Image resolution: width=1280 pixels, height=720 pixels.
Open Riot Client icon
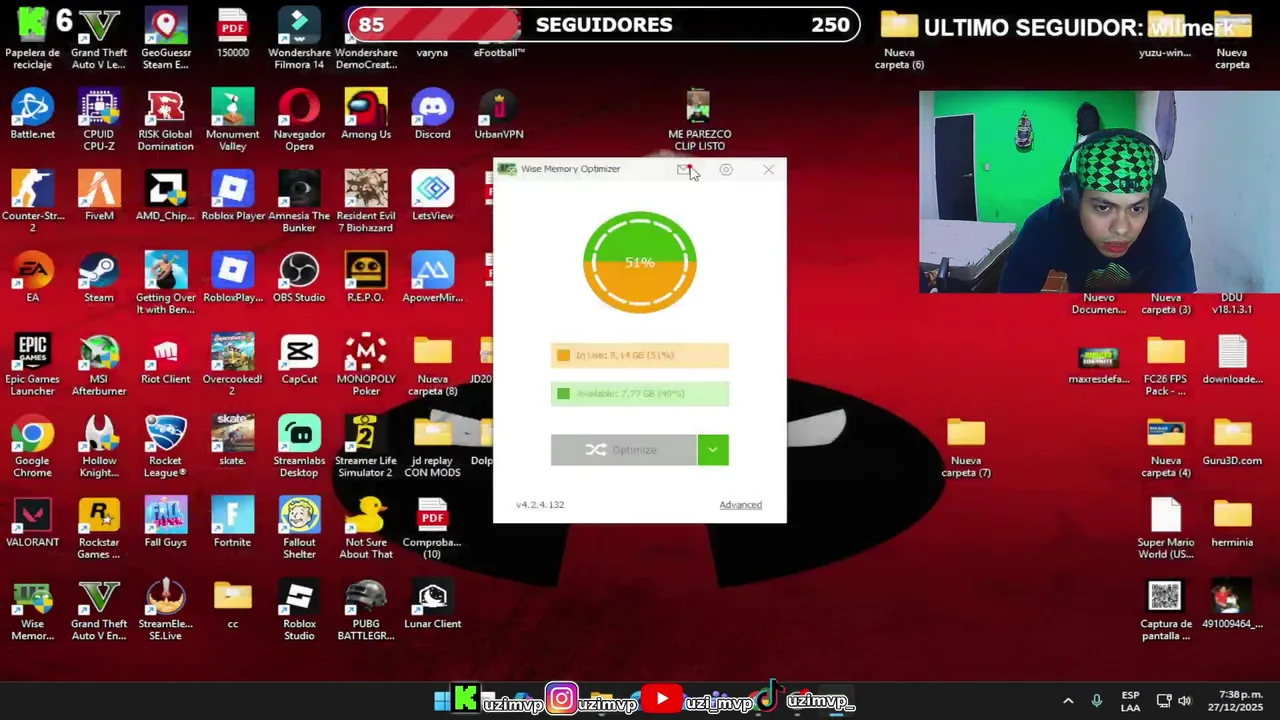tap(166, 359)
